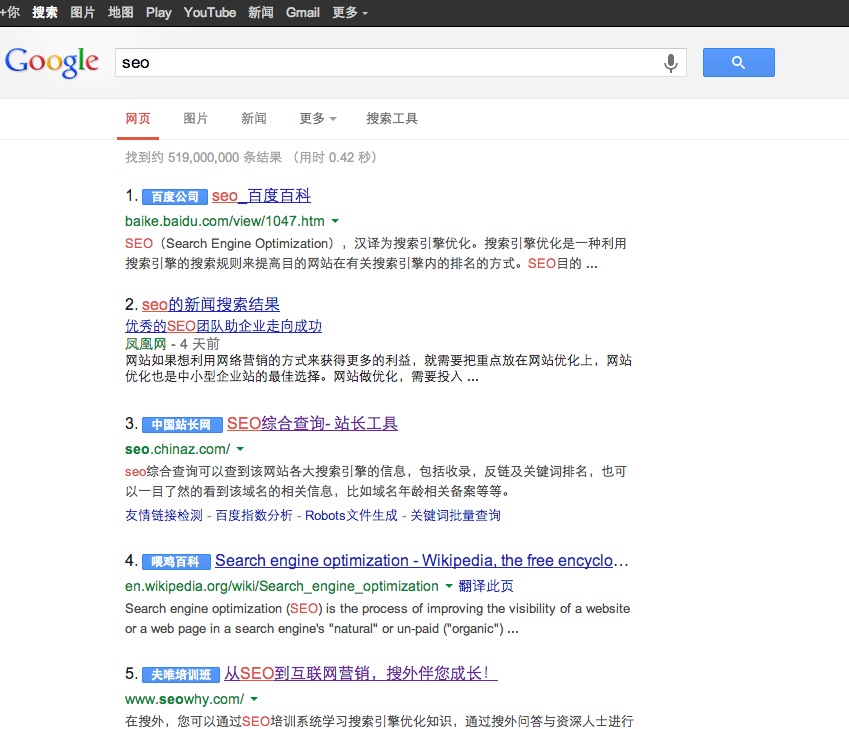Open 地图 in the top bar
This screenshot has width=849, height=729.
coord(120,12)
